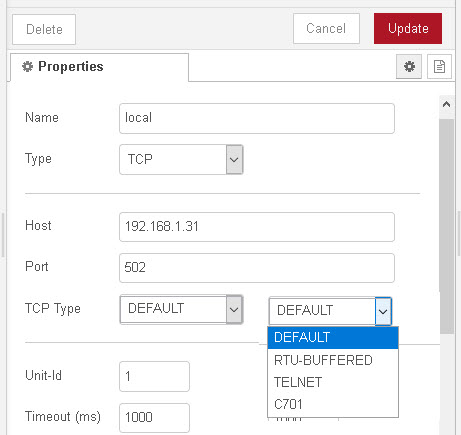Edit the Timeout (ms) field
461x435 pixels.
click(x=154, y=417)
